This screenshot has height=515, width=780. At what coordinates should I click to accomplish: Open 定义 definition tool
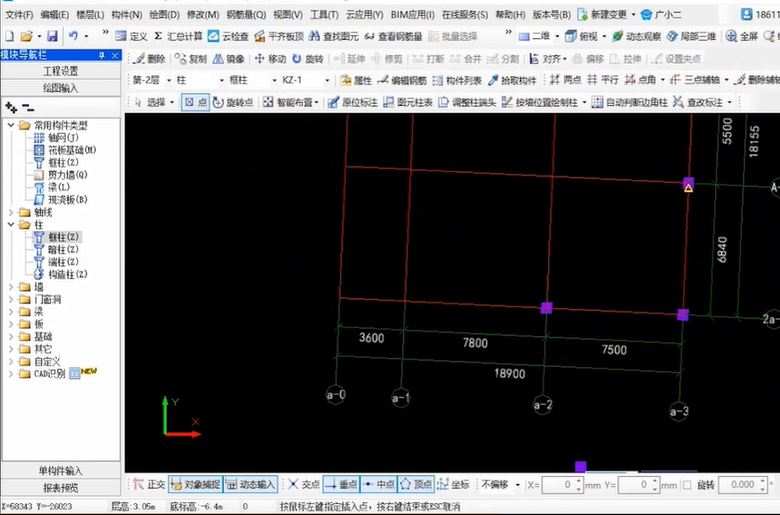click(131, 36)
